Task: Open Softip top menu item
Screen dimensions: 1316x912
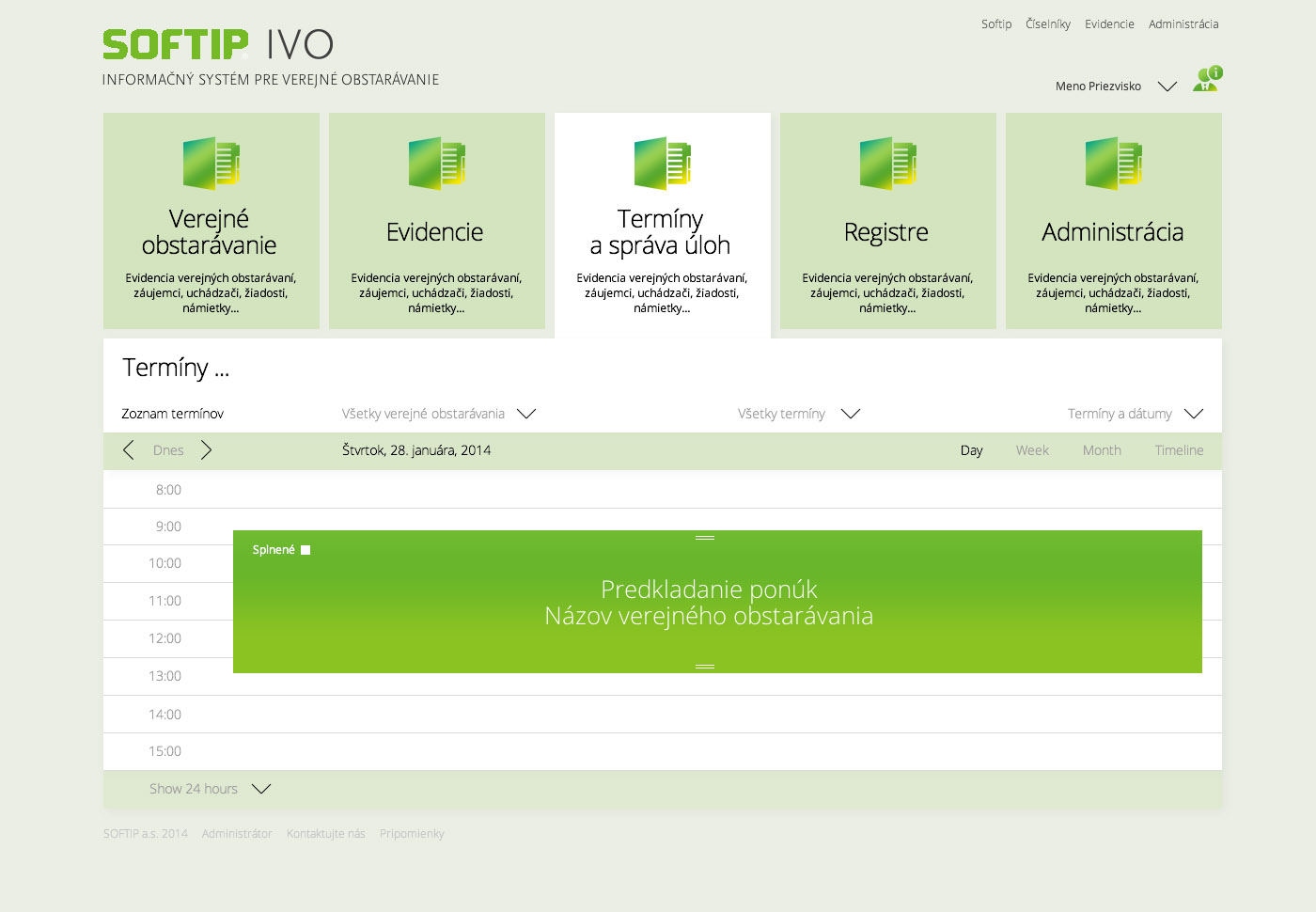Action: (x=996, y=24)
